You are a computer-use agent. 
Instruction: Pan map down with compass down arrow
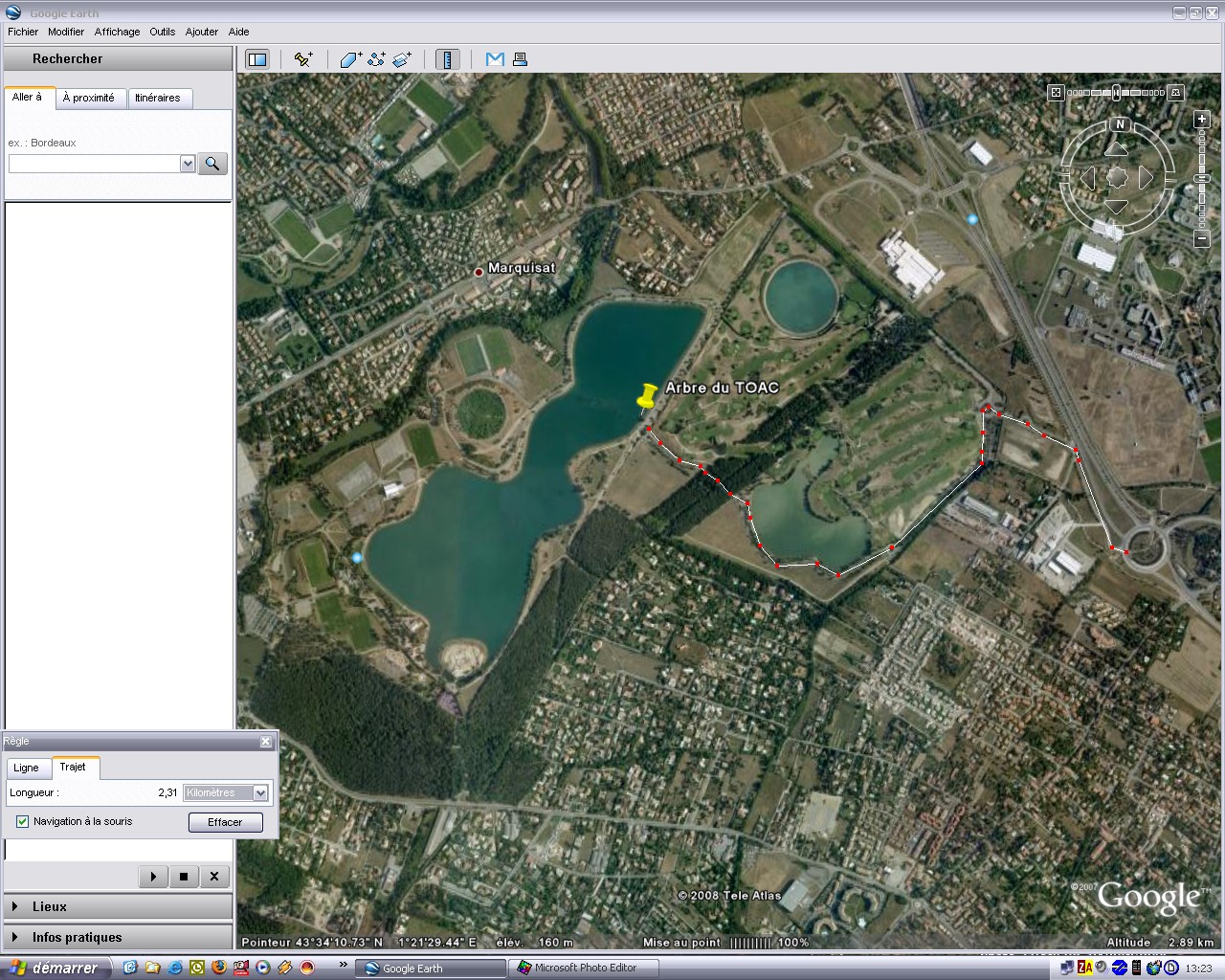coord(1117,207)
